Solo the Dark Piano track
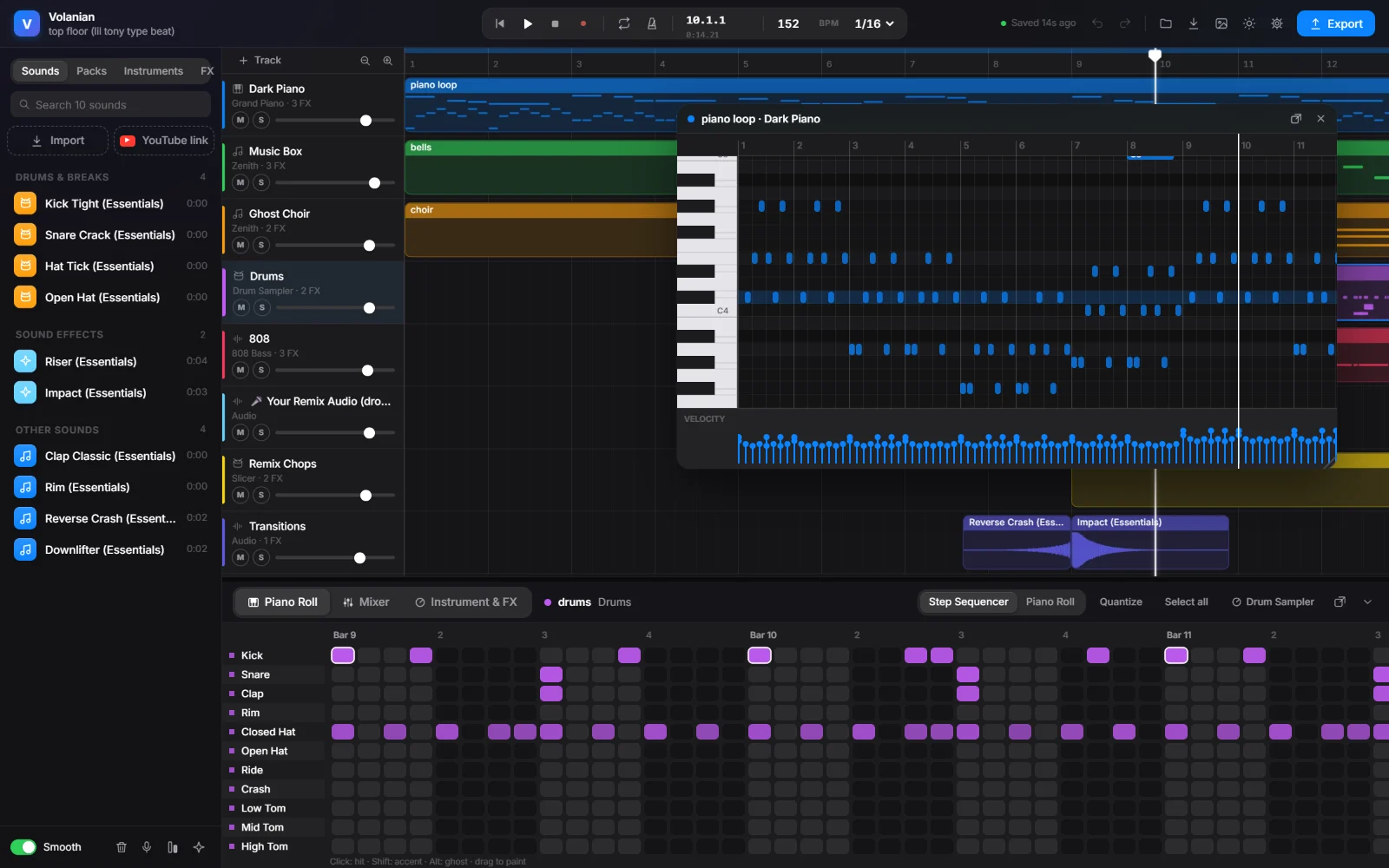This screenshot has width=1389, height=868. click(x=261, y=120)
